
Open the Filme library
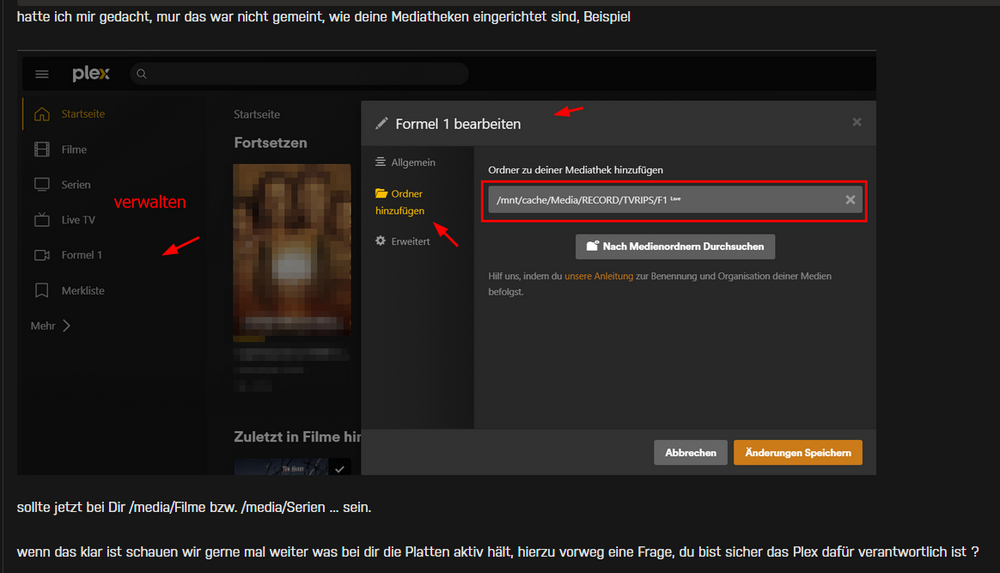[x=74, y=149]
